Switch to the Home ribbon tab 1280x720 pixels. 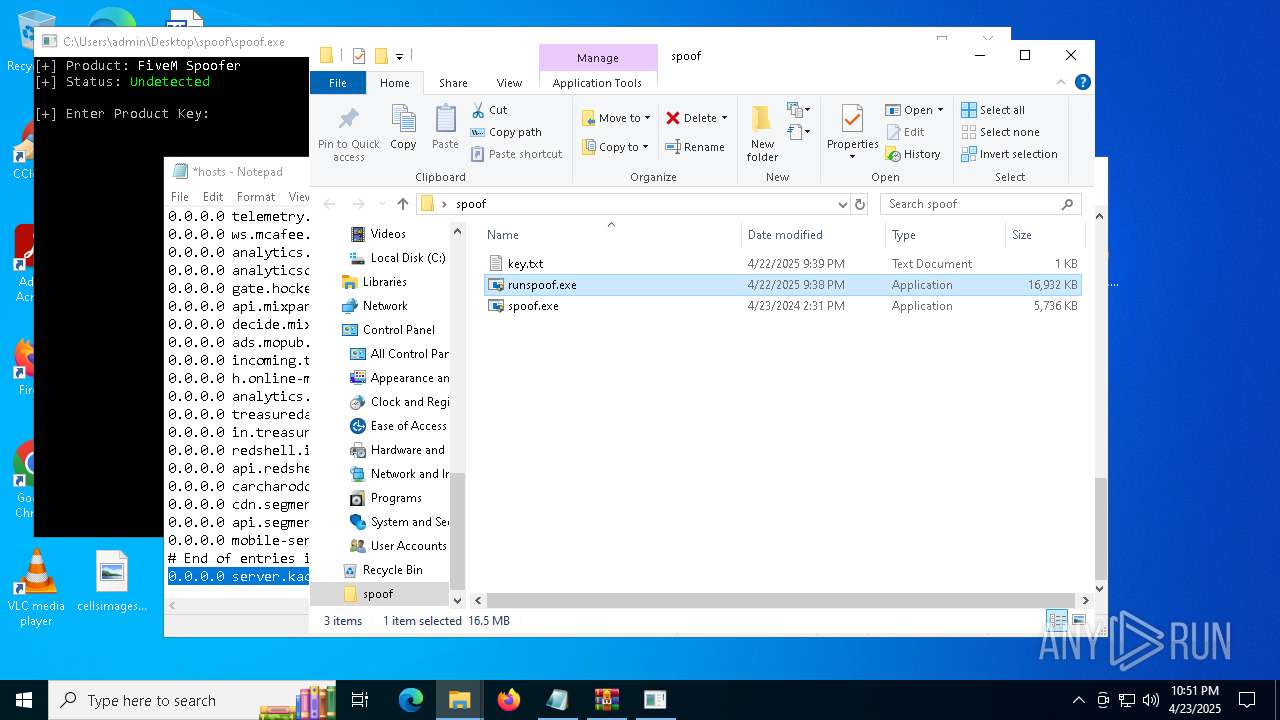tap(394, 83)
